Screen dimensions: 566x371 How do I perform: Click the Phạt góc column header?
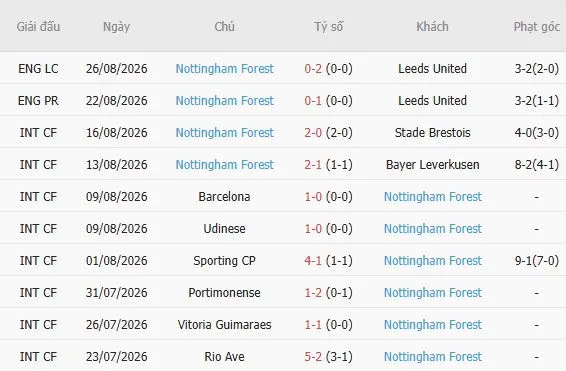click(536, 27)
